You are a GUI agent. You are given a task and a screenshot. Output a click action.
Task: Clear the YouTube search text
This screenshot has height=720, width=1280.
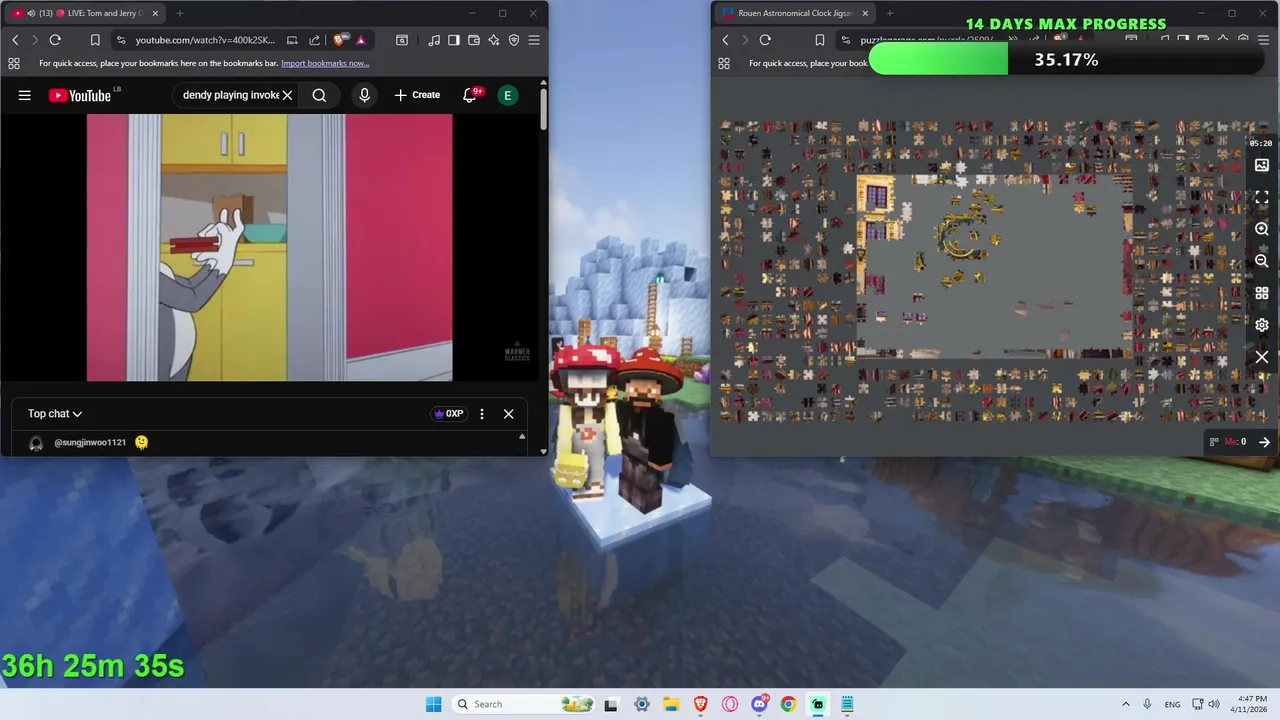coord(287,95)
